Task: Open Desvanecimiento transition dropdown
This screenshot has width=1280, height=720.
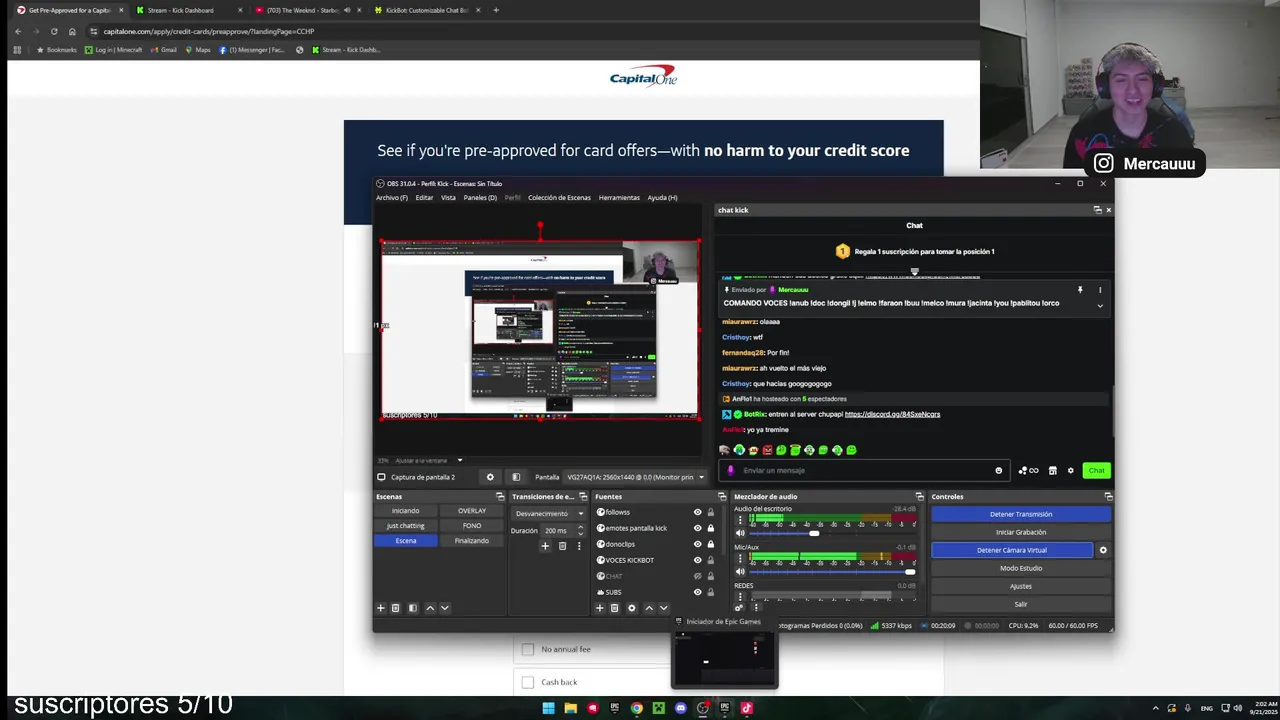Action: click(549, 513)
